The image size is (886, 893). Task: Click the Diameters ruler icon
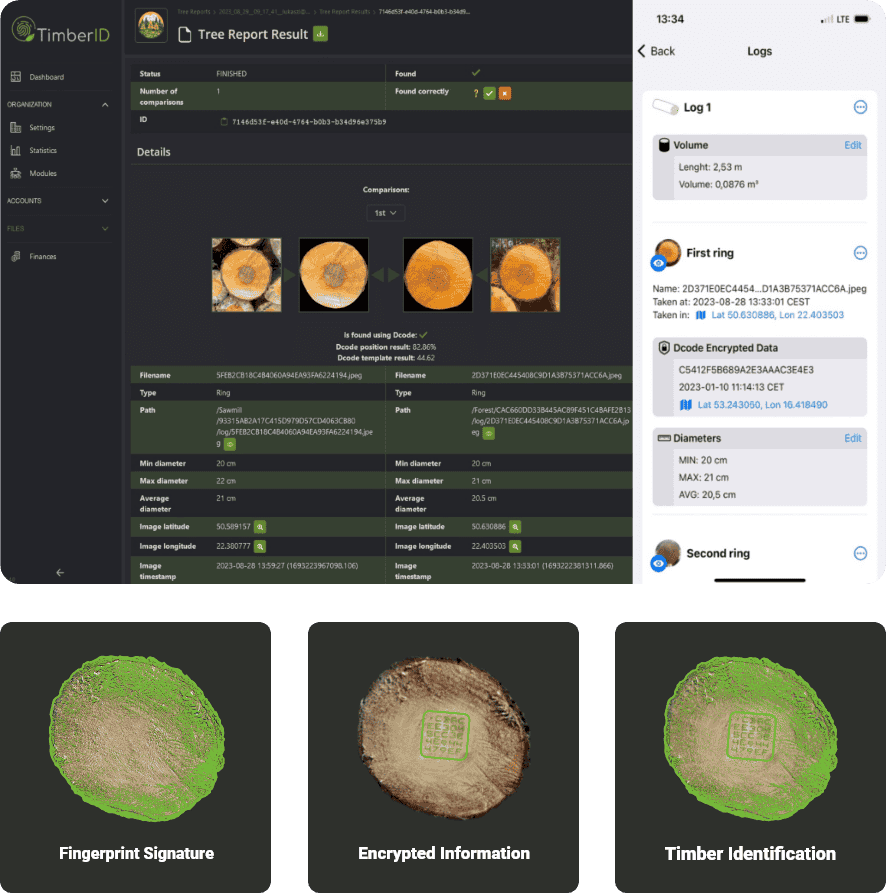(x=664, y=438)
